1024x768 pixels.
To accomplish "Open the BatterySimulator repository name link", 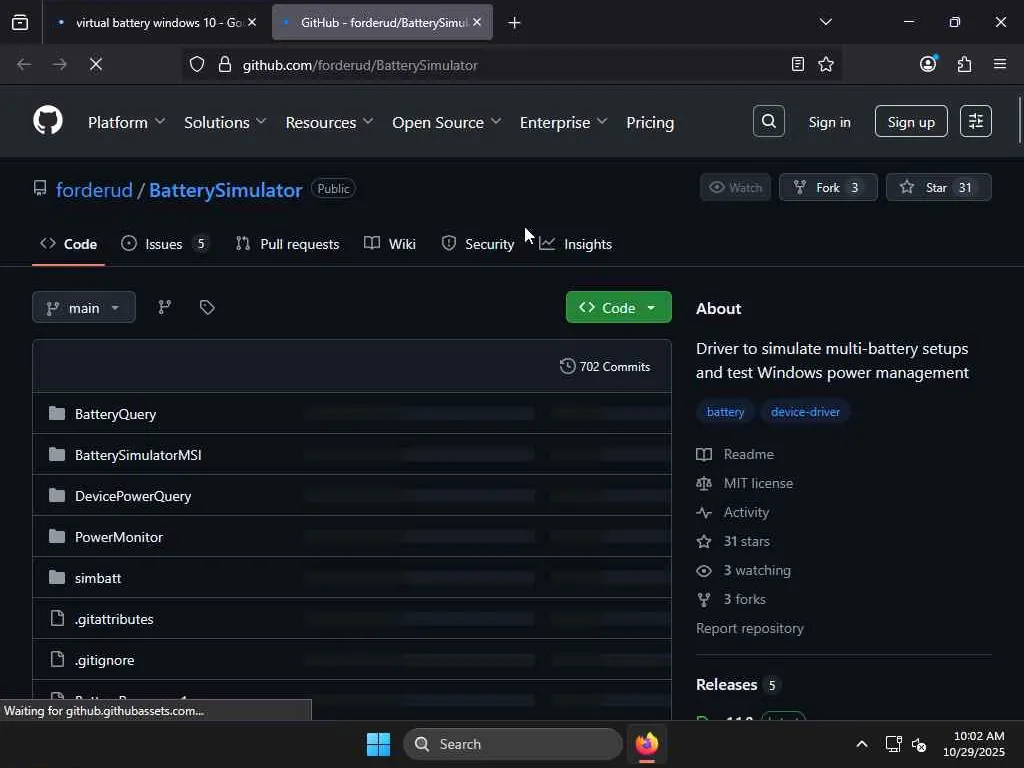I will point(225,190).
